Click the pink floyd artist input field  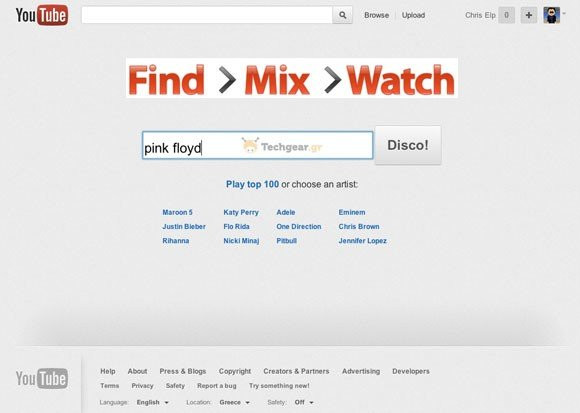(257, 145)
